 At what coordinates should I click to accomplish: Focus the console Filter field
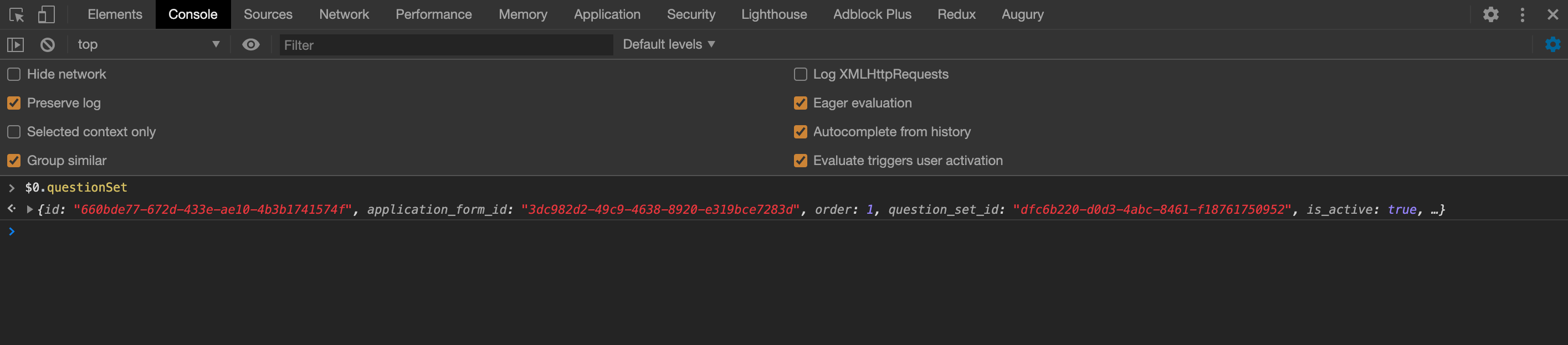(445, 45)
